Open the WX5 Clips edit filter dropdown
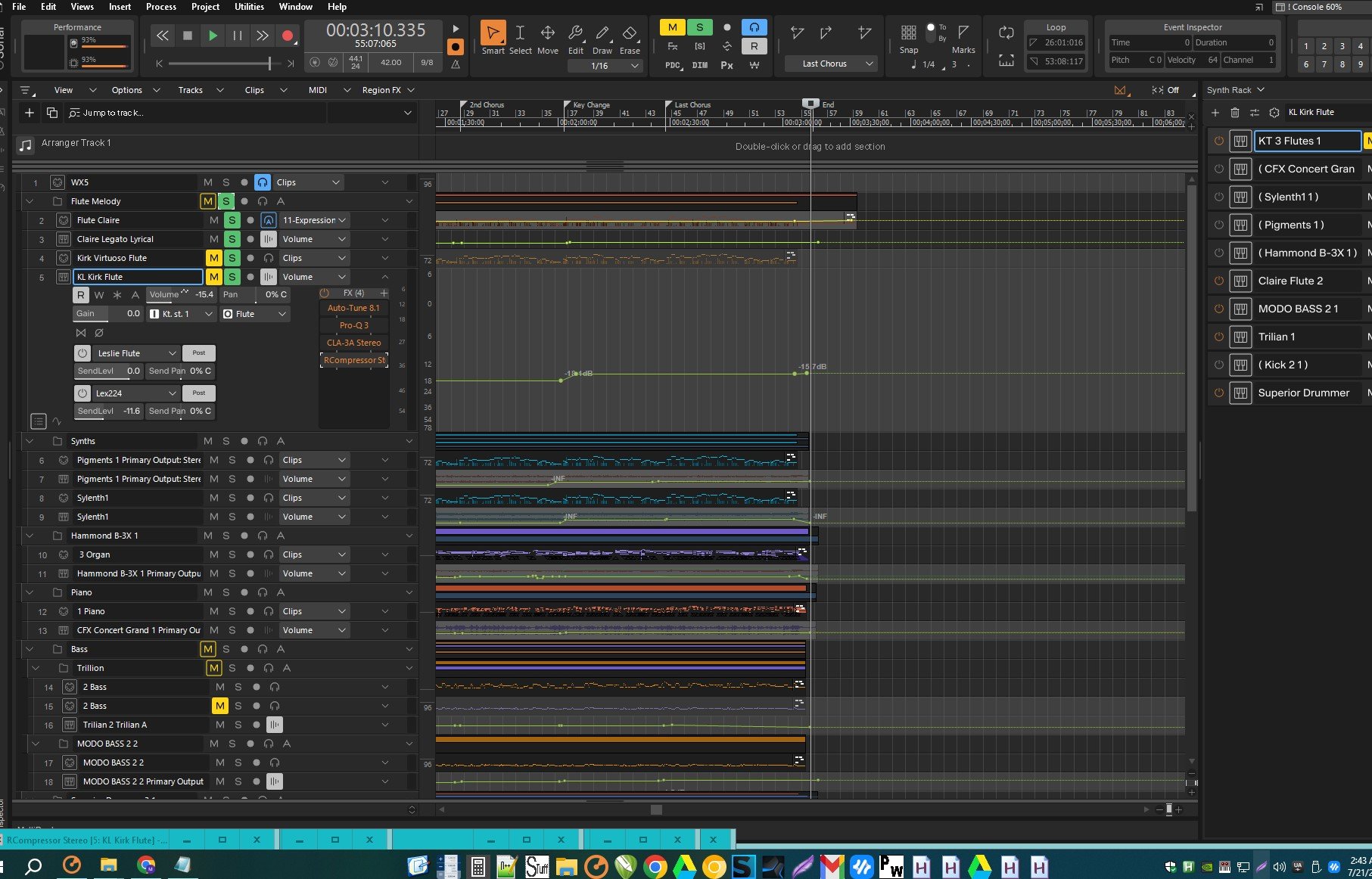This screenshot has height=879, width=1372. [x=309, y=182]
